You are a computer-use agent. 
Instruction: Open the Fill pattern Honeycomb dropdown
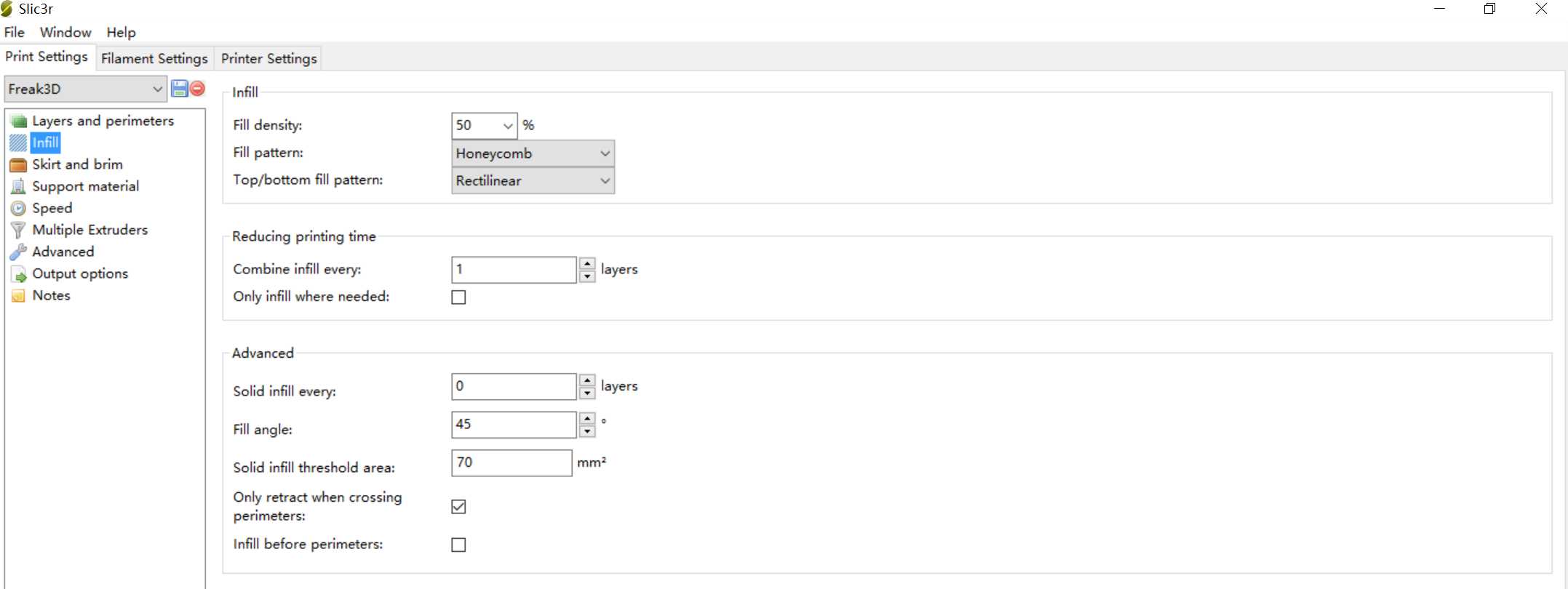pos(533,153)
